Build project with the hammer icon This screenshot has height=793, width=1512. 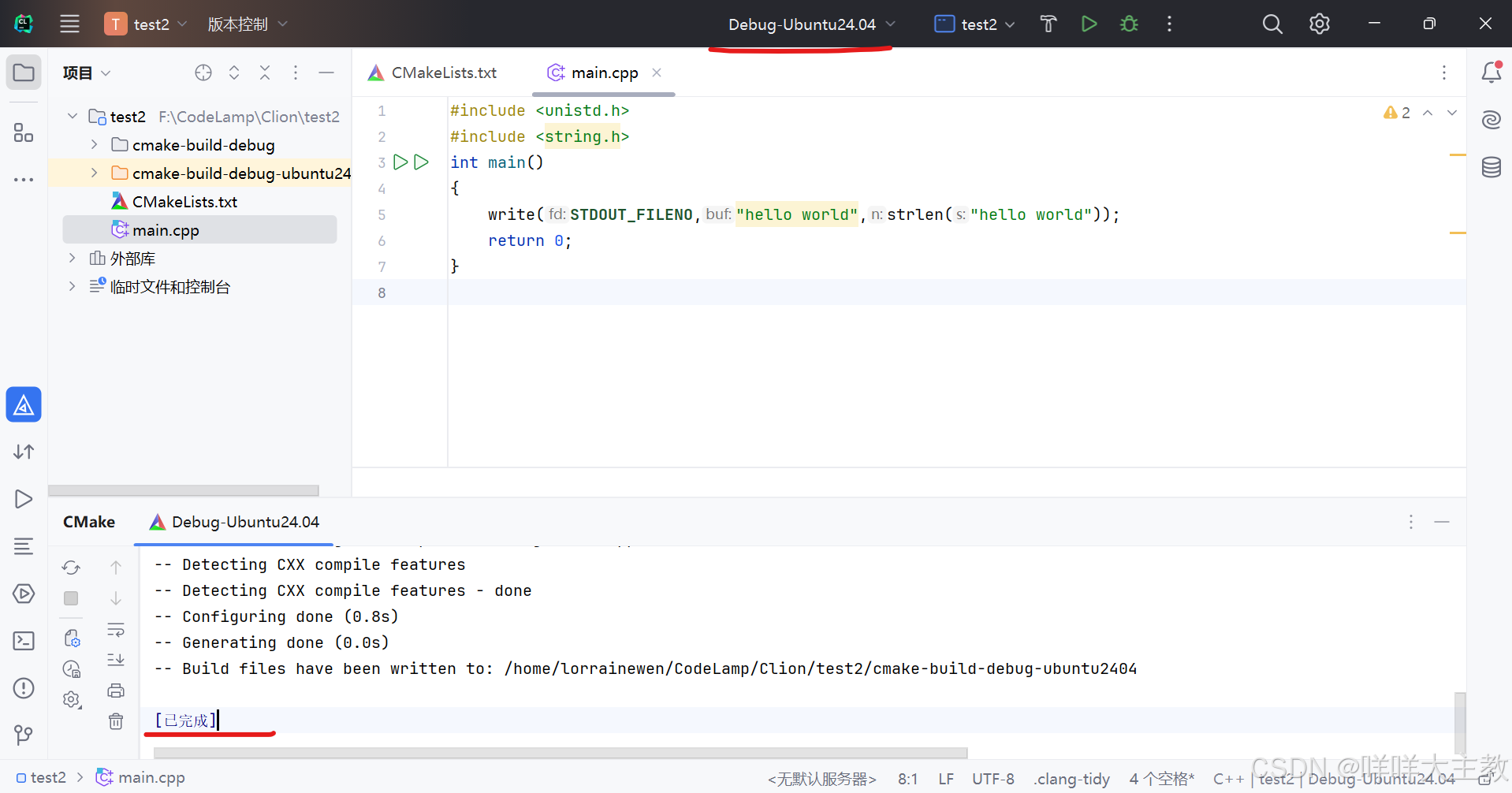pos(1048,24)
